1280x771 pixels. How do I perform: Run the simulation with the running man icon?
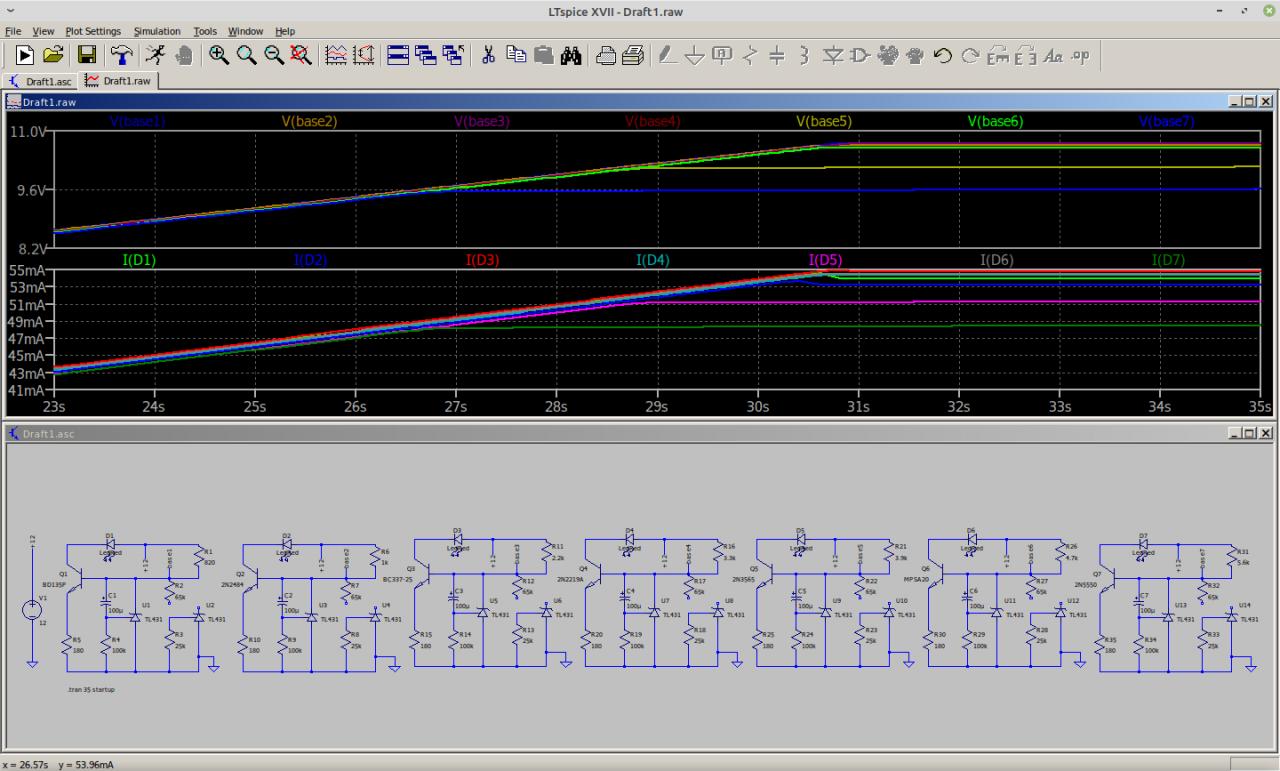tap(155, 55)
